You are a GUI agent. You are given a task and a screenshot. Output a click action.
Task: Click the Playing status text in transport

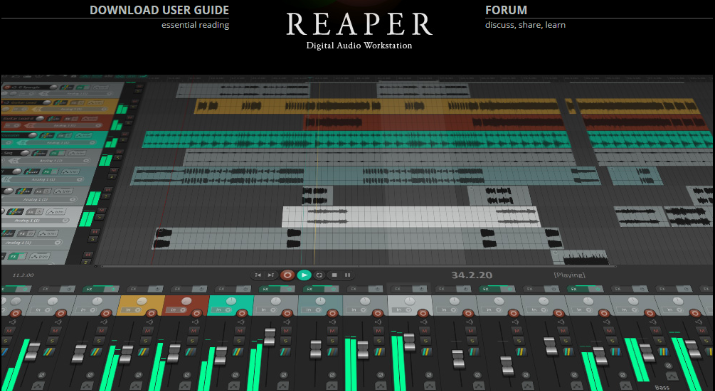[x=570, y=275]
